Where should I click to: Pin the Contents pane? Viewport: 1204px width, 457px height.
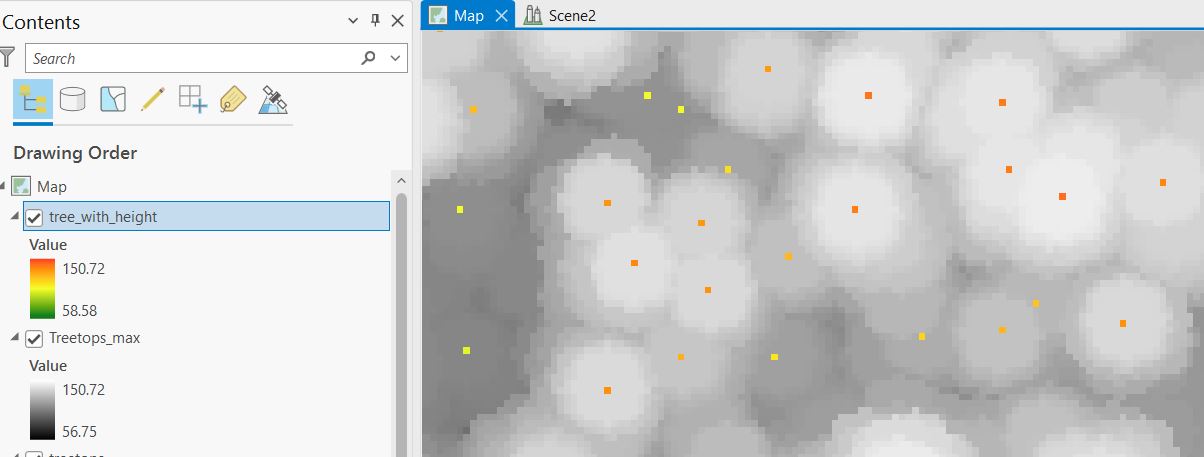pyautogui.click(x=375, y=21)
